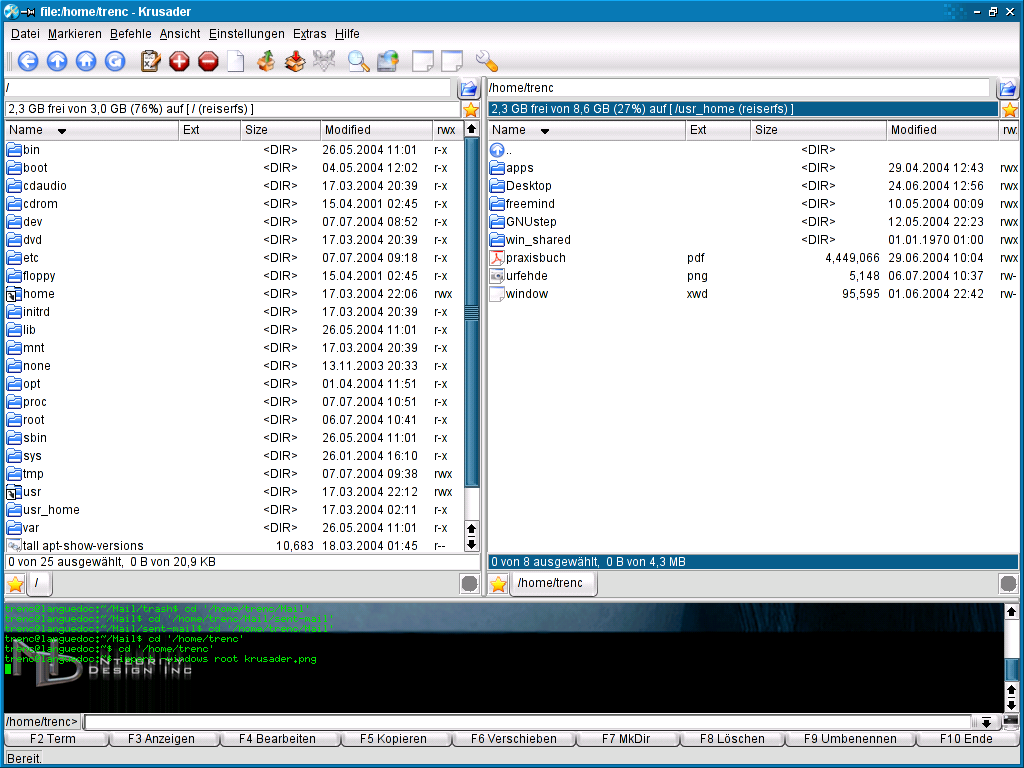Click the terminal scroll-up arrow
Viewport: 1024px width, 768px height.
coord(1011,612)
